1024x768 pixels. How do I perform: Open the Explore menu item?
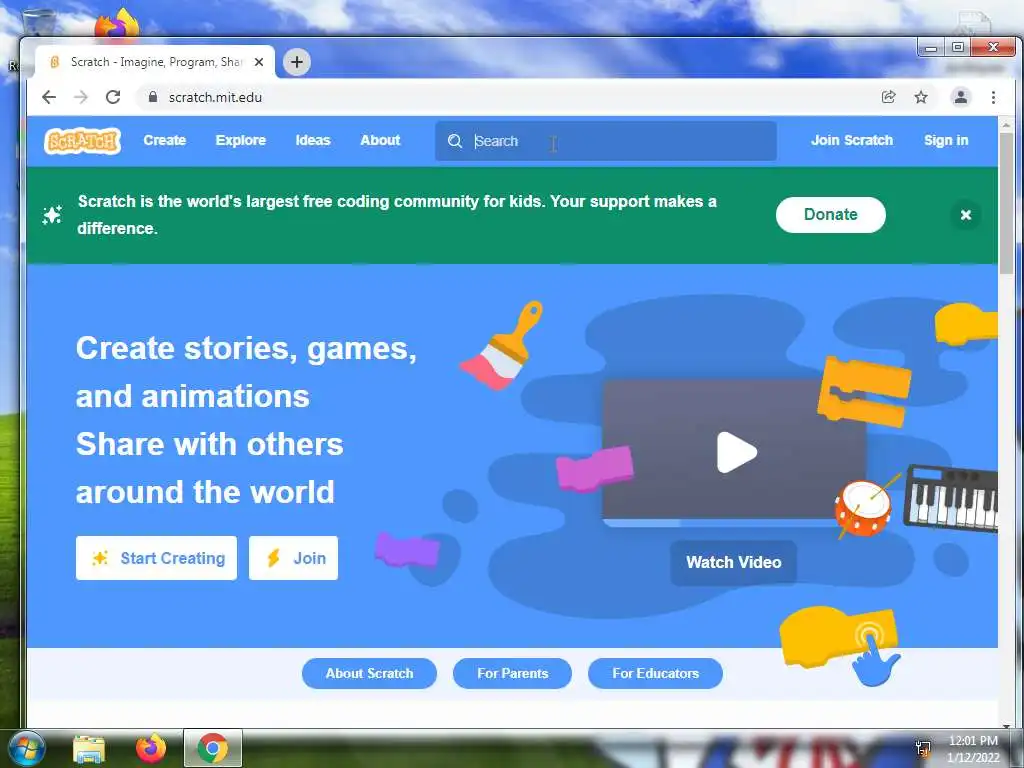tap(241, 140)
